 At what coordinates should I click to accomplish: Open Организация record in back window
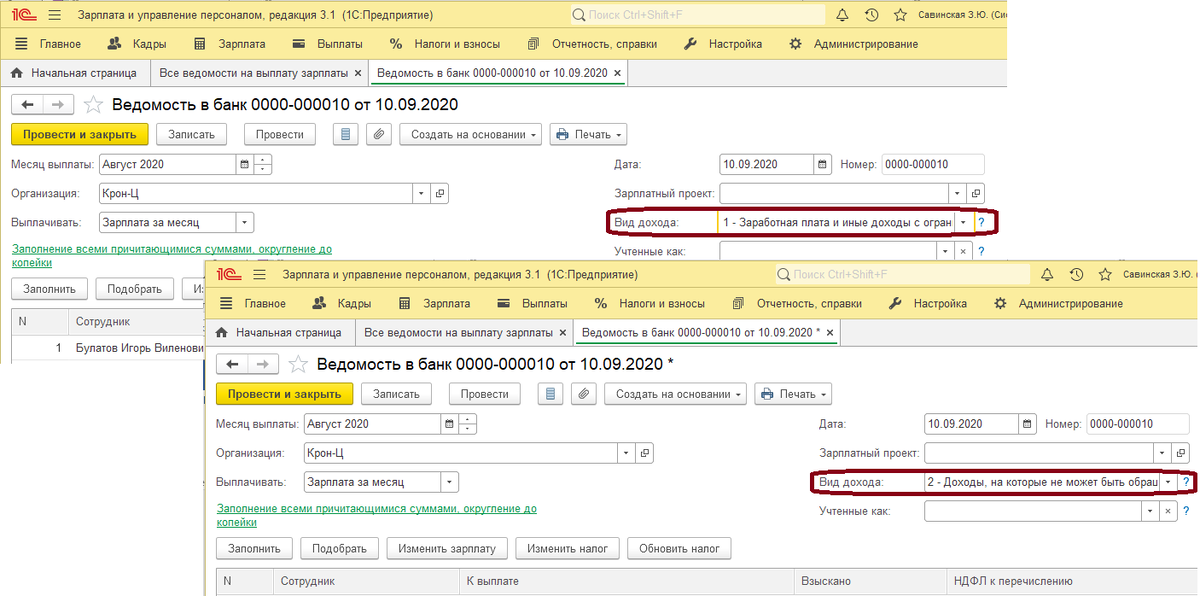tap(440, 193)
